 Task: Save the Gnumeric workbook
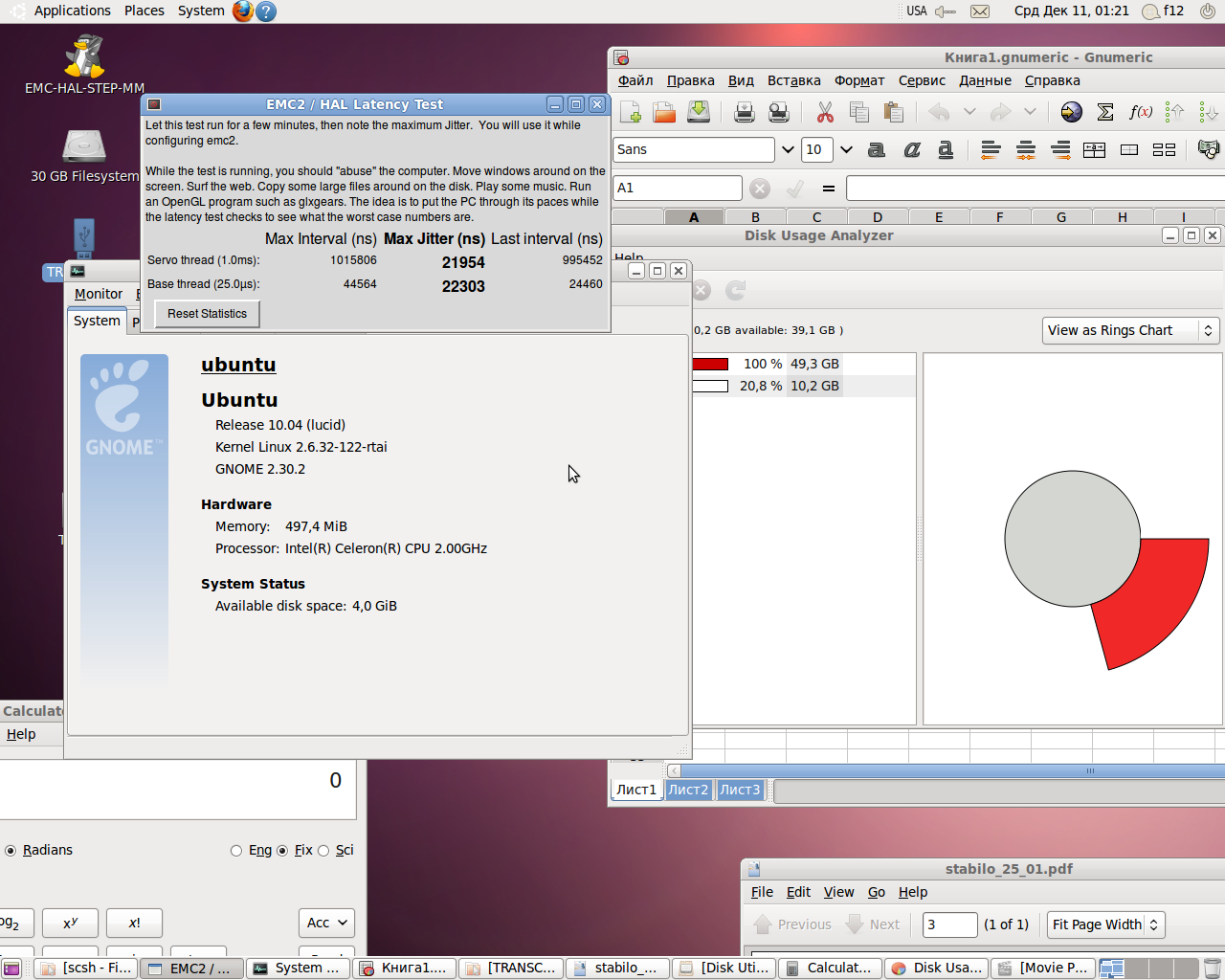click(x=699, y=112)
